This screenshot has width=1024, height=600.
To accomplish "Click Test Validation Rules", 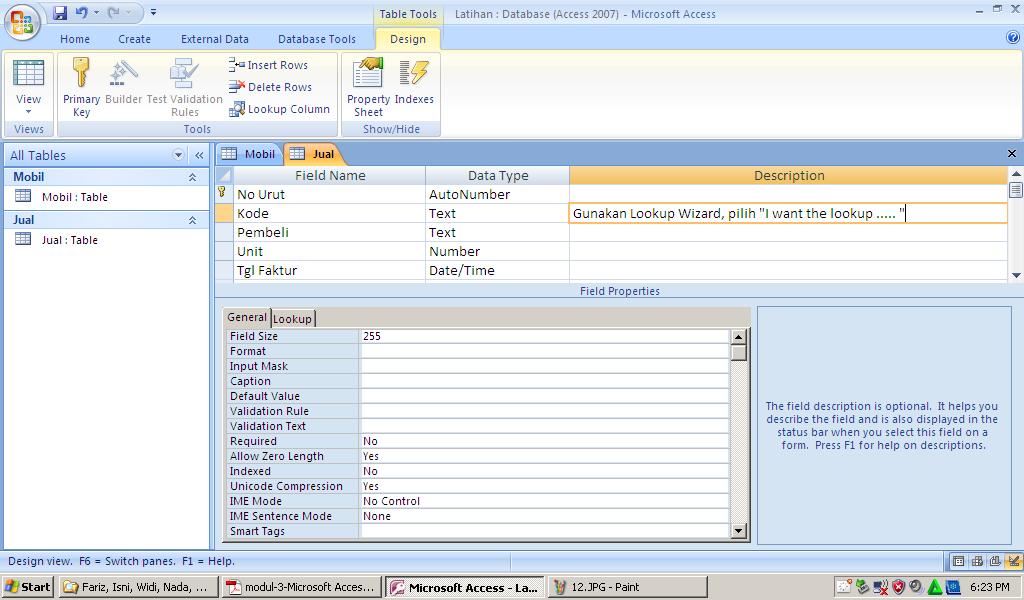I will [x=185, y=87].
